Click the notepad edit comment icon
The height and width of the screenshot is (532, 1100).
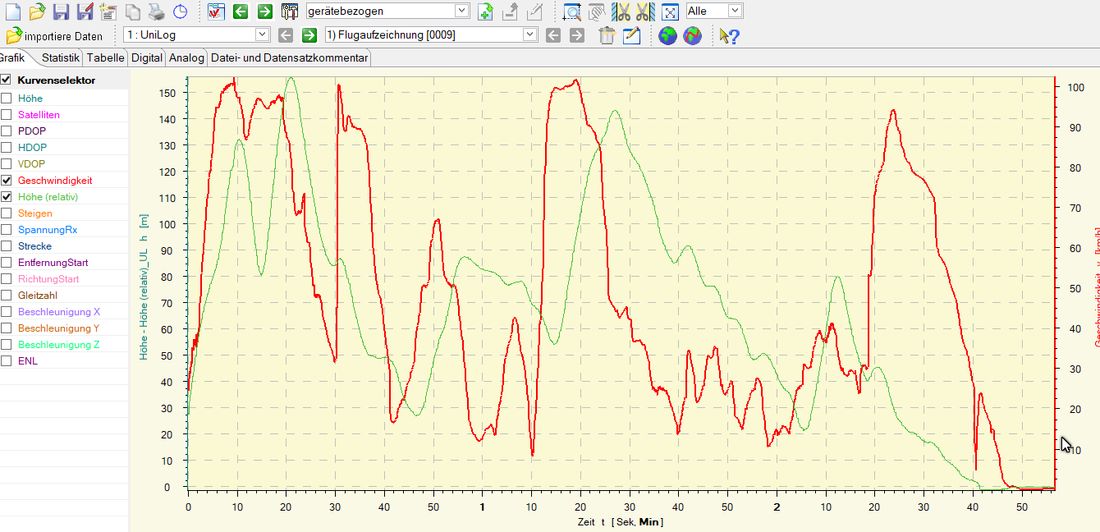pos(631,36)
